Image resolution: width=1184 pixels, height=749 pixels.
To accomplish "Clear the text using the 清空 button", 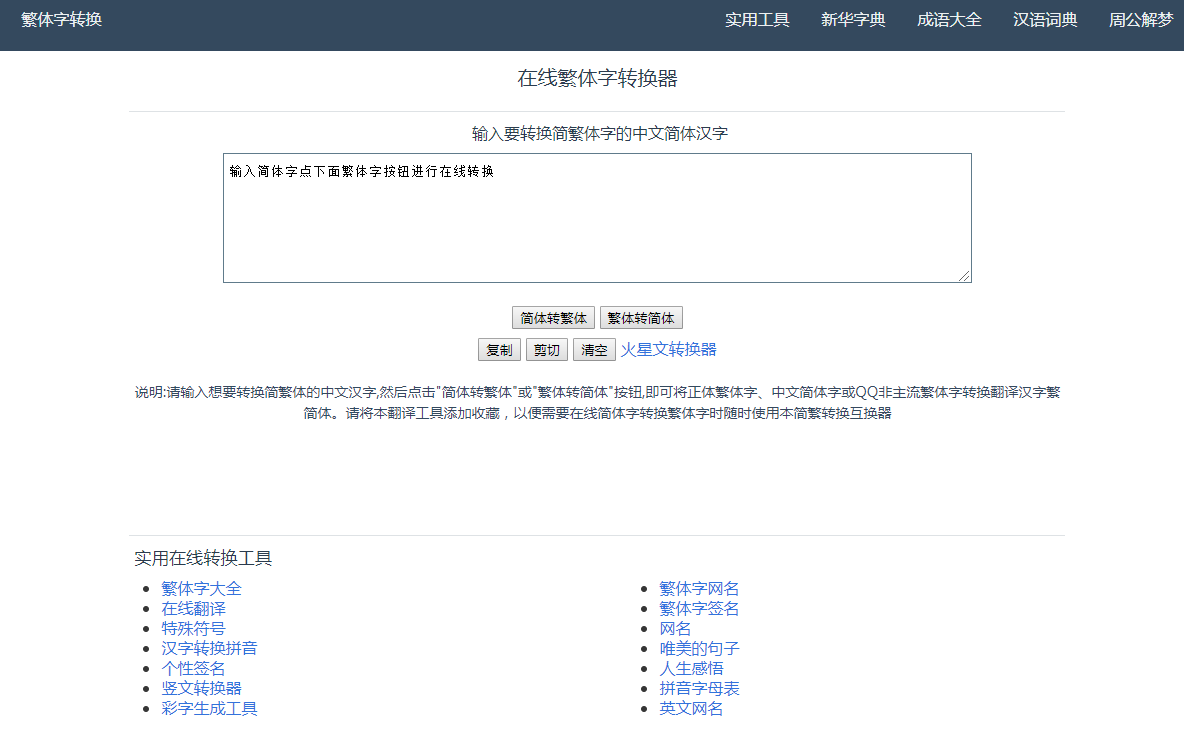I will (594, 350).
